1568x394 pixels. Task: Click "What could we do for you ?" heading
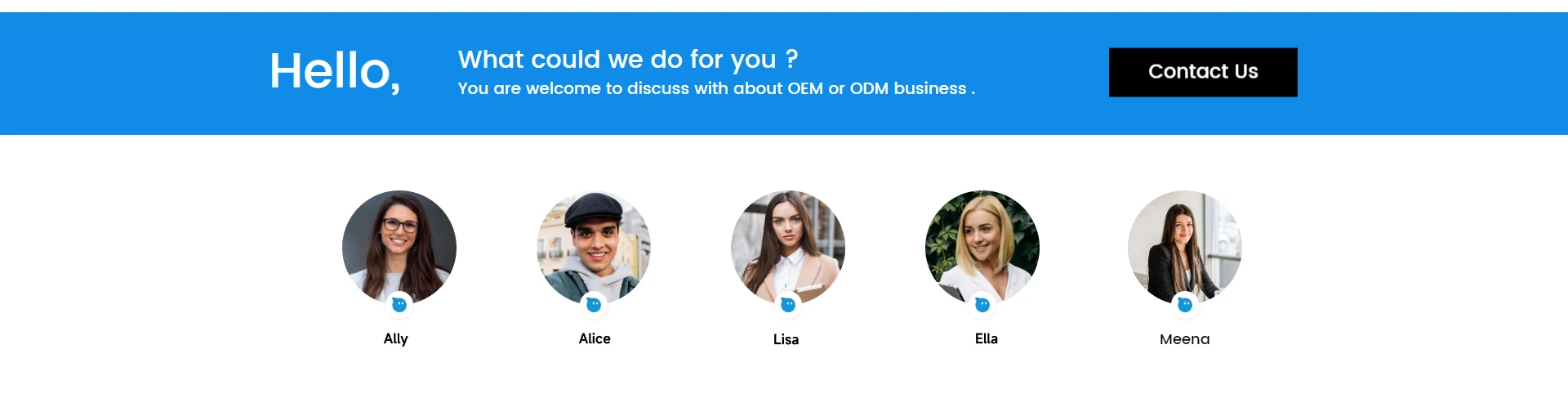(x=627, y=59)
